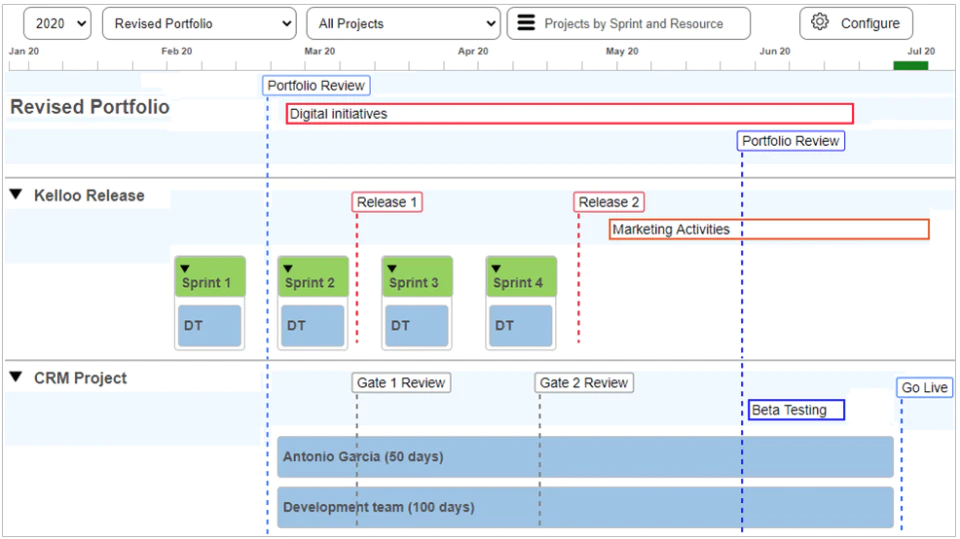Viewport: 960px width, 539px height.
Task: Open the Revised Portfolio dropdown
Action: pyautogui.click(x=199, y=24)
